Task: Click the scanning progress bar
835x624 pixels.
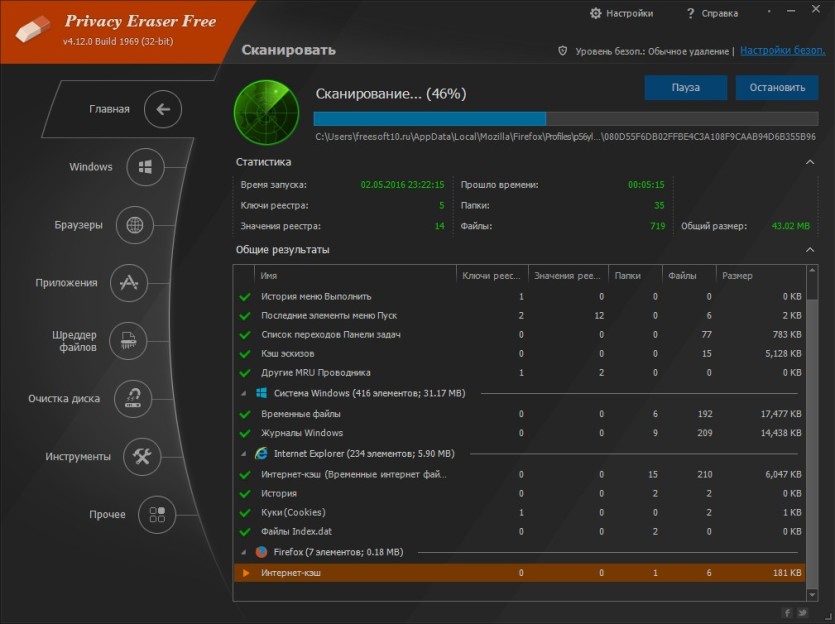Action: pos(566,118)
